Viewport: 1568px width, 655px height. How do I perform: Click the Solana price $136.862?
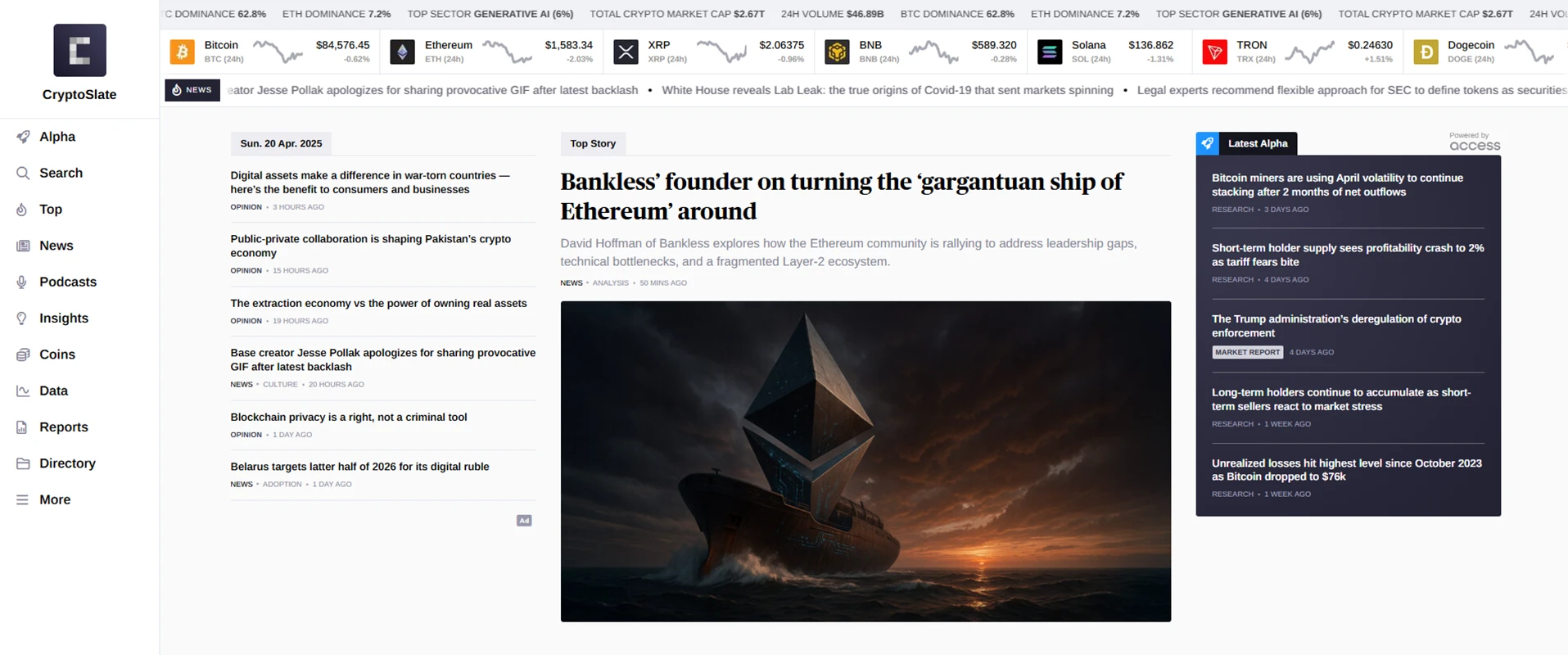click(1150, 45)
